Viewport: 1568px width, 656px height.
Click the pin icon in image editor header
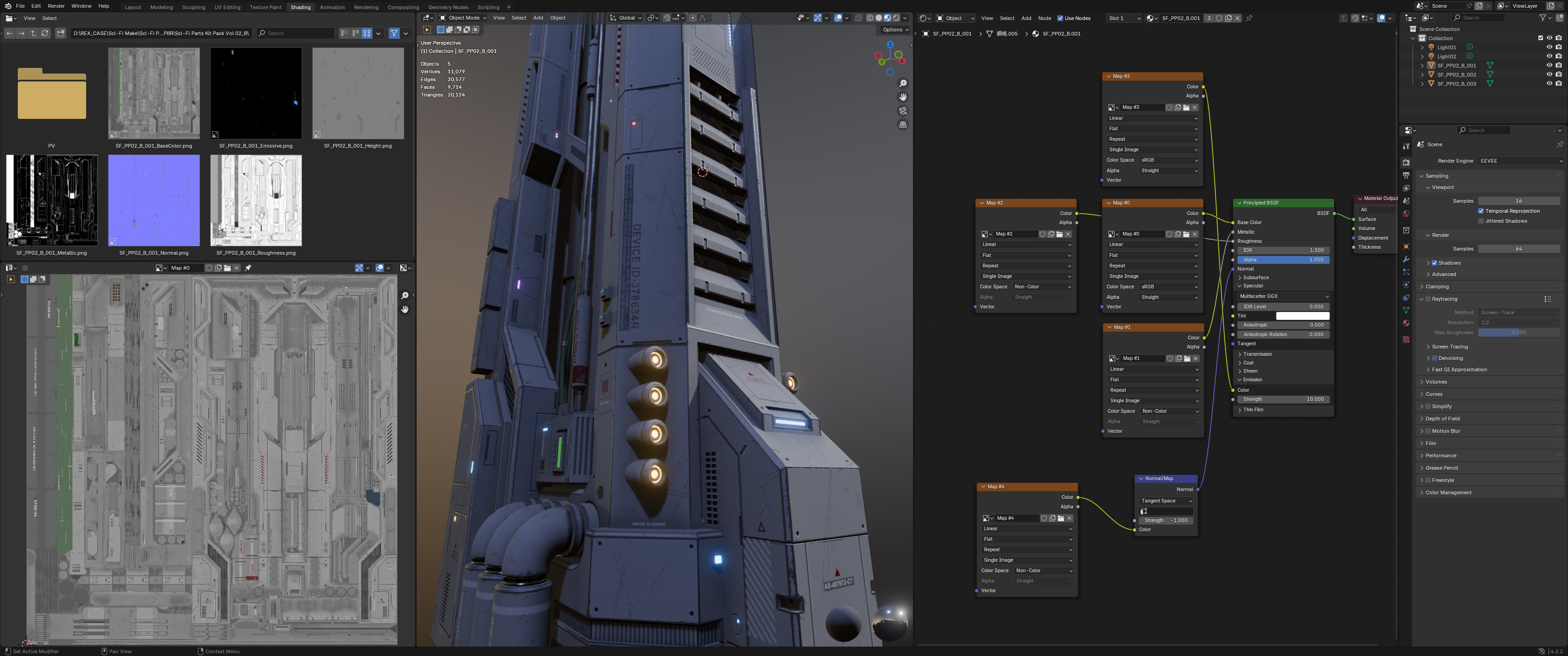248,268
